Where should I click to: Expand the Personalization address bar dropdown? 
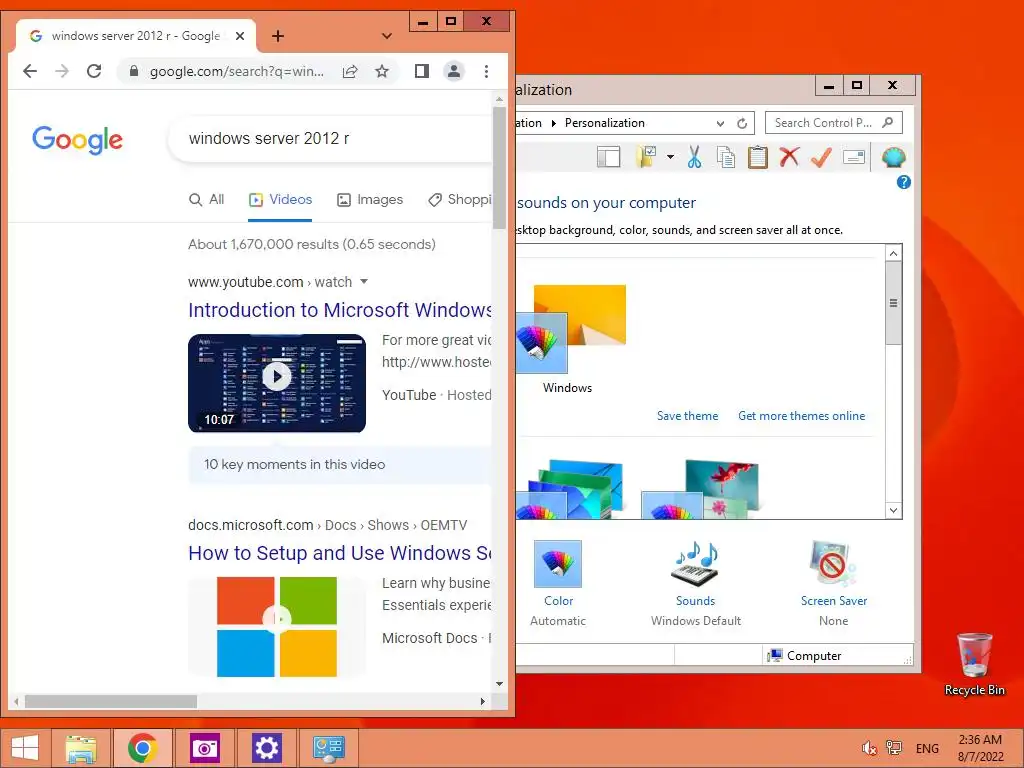point(720,123)
